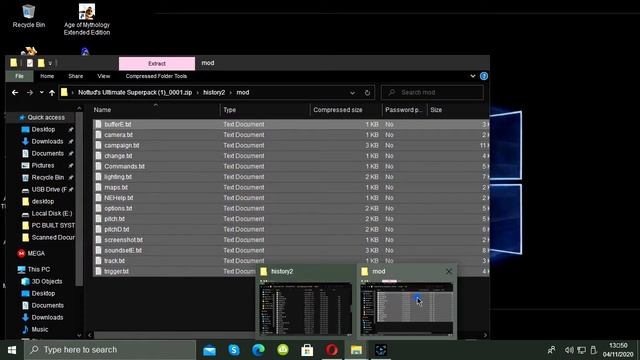The width and height of the screenshot is (640, 360).
Task: Switch to the Share ribbon tab
Action: (76, 76)
